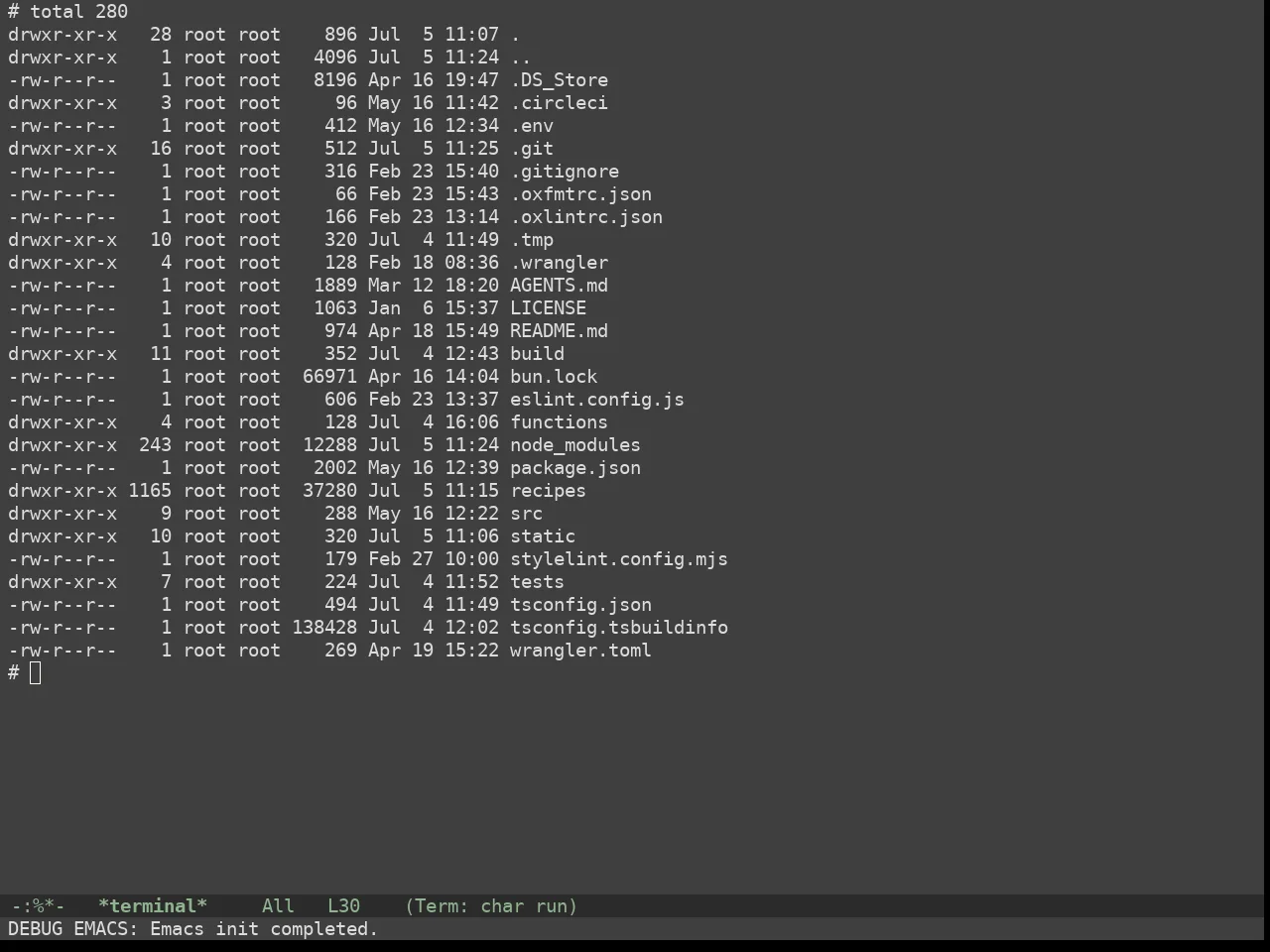
Task: Click the *terminal* buffer name in mode line
Action: 153,906
